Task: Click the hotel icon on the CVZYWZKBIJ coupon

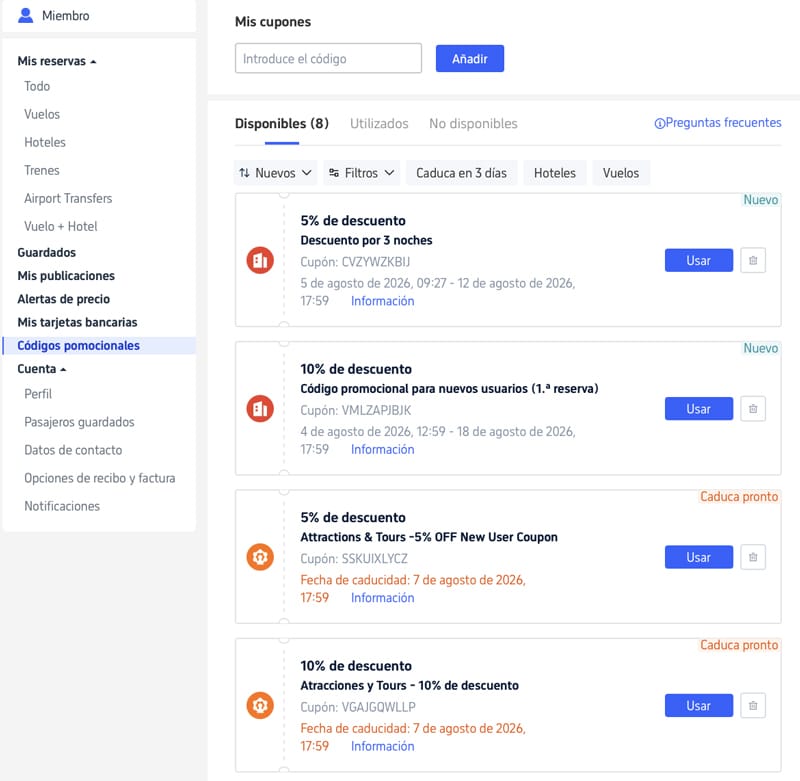Action: [260, 260]
